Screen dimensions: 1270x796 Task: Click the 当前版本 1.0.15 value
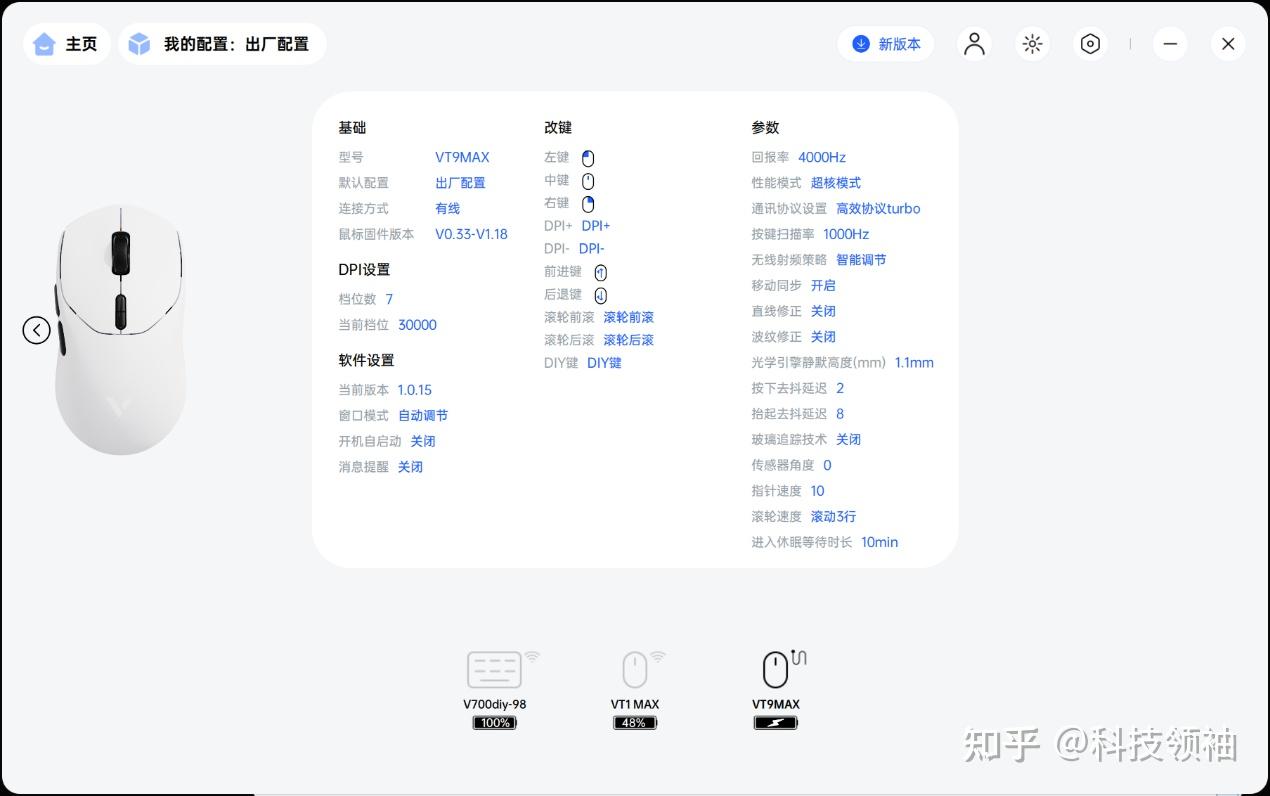415,390
